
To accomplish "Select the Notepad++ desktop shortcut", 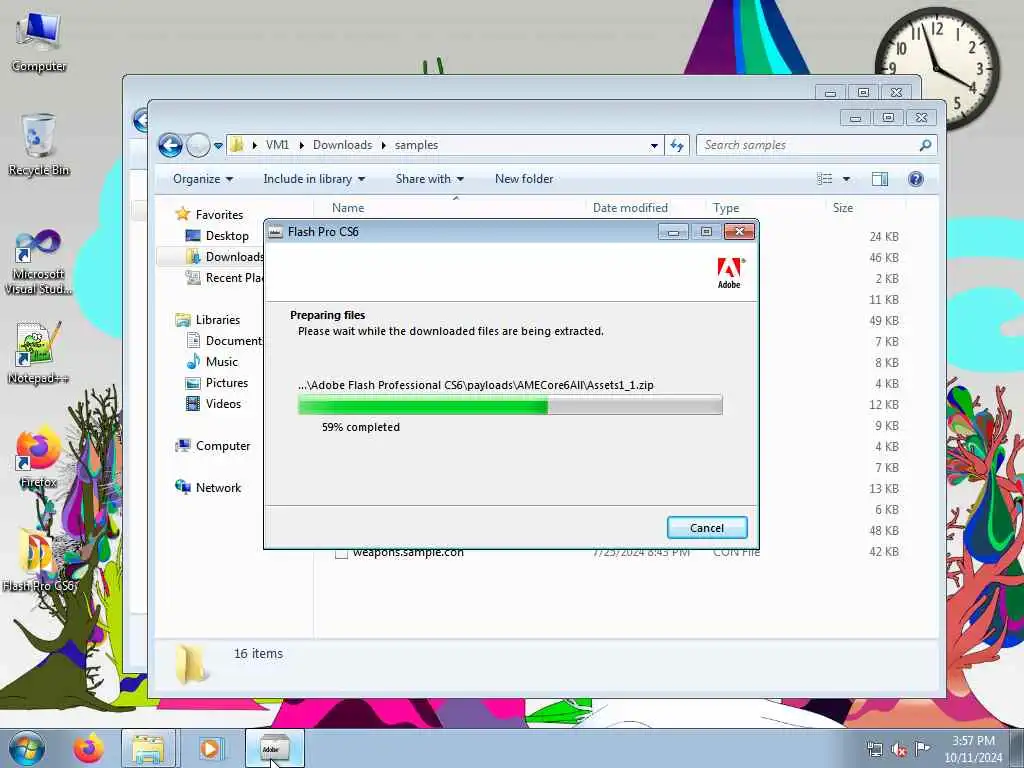I will (x=39, y=353).
